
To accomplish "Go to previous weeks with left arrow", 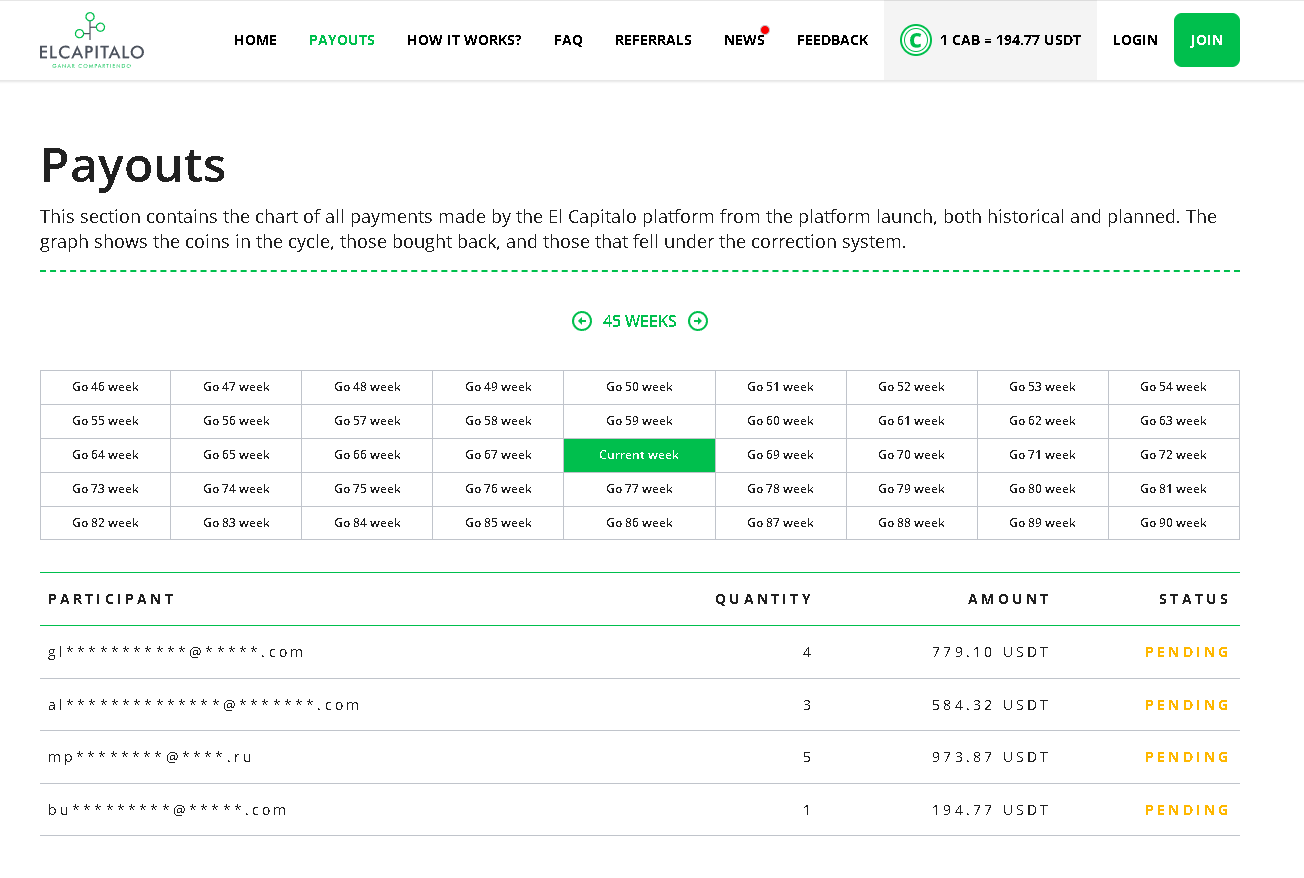I will point(582,321).
